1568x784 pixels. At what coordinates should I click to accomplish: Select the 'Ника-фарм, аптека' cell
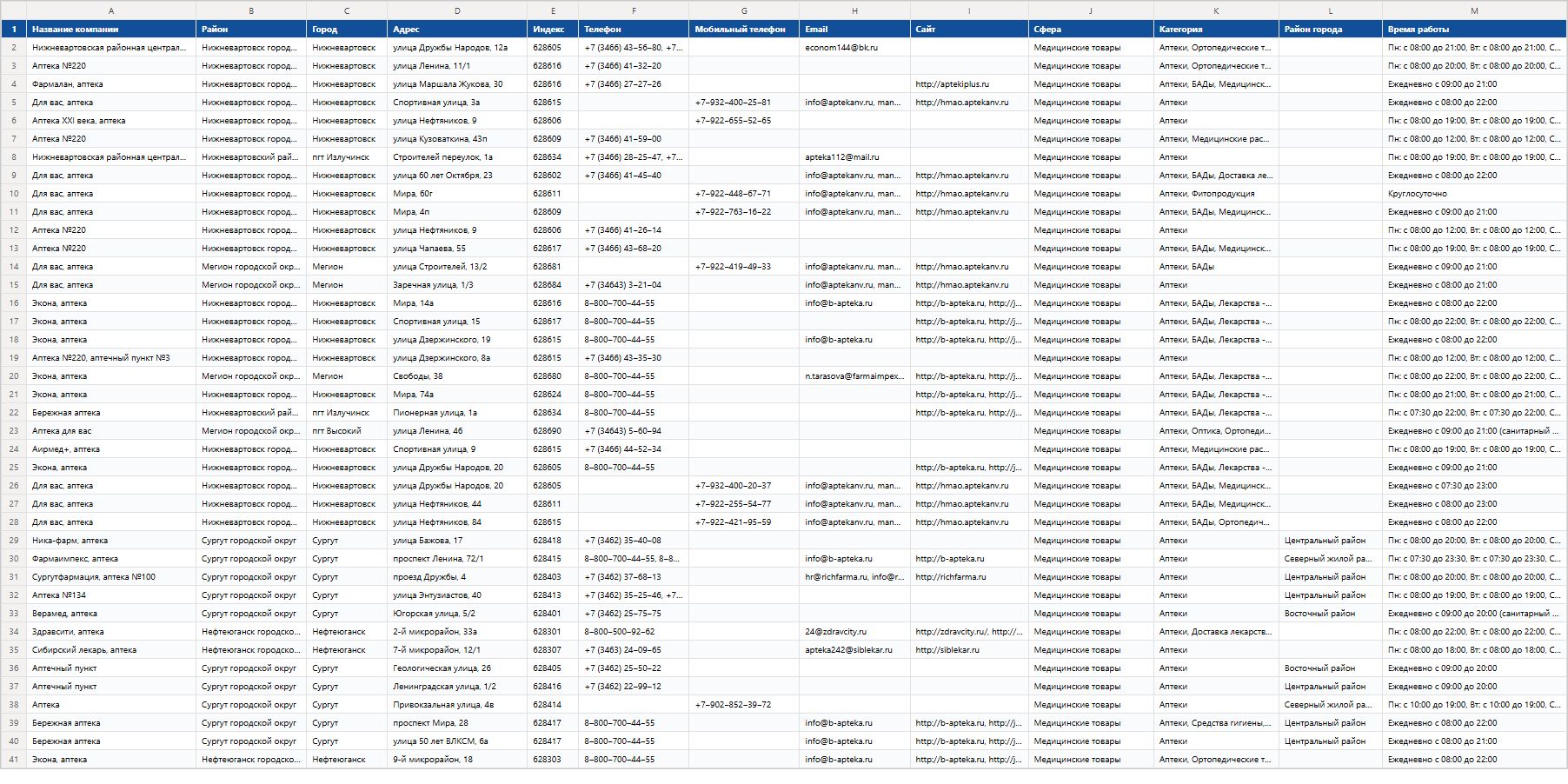point(111,541)
